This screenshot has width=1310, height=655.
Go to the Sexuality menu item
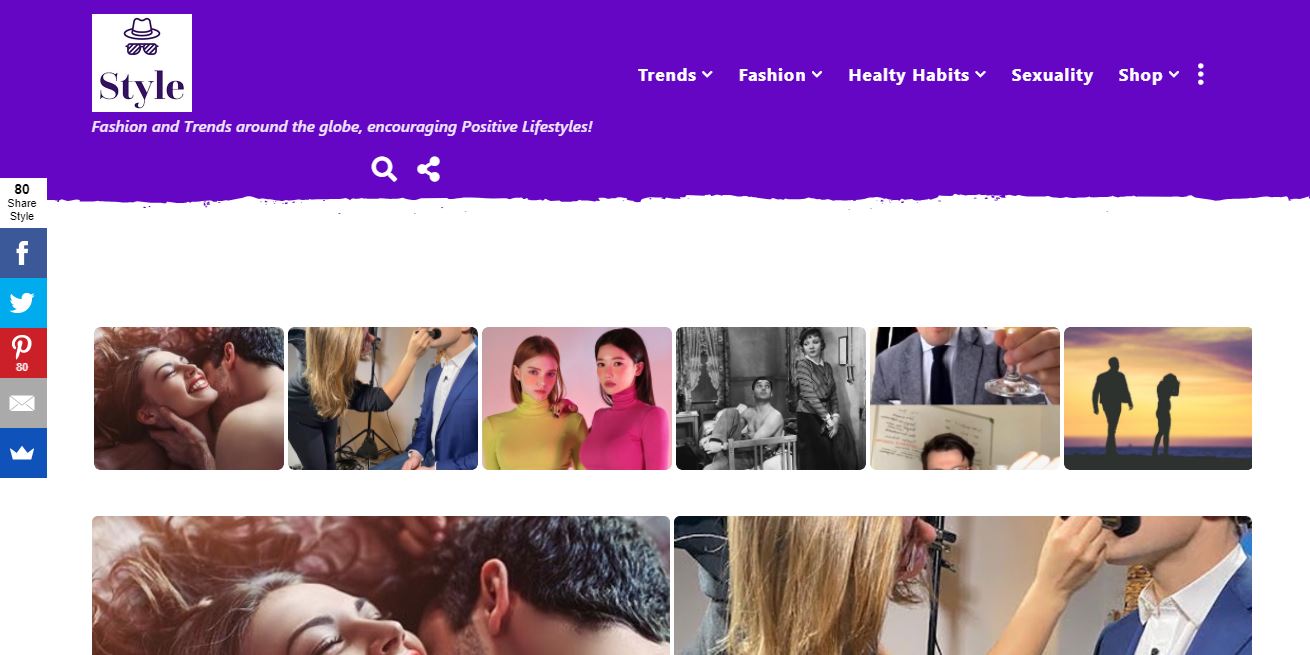click(x=1052, y=75)
